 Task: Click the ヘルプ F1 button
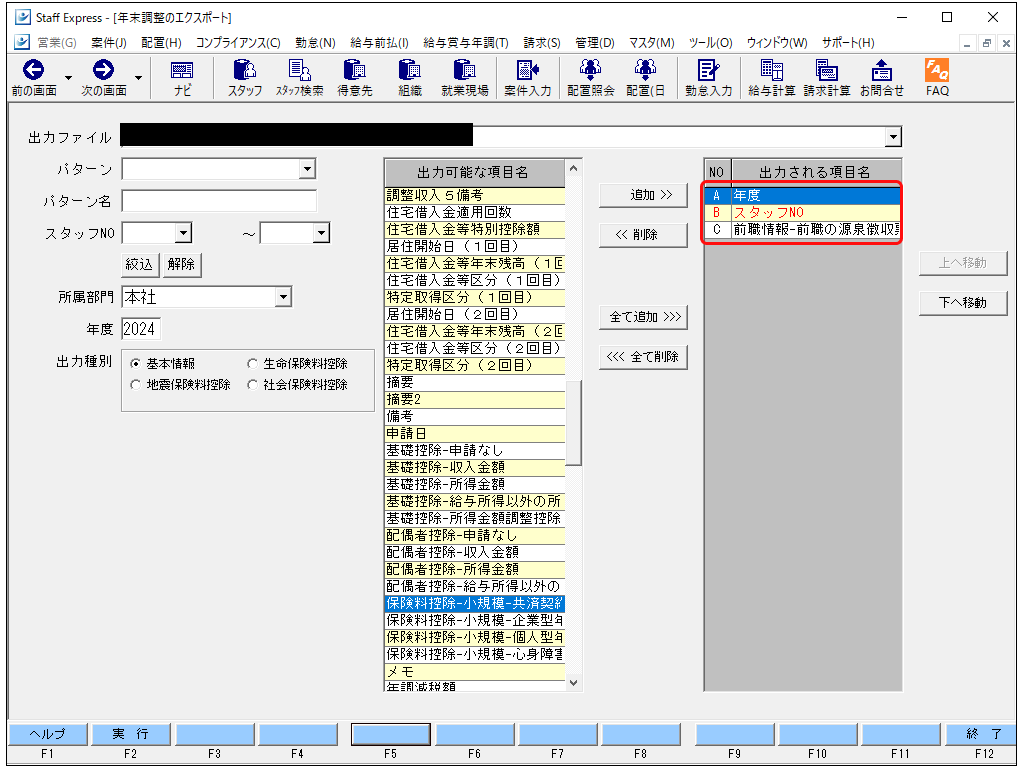[x=48, y=734]
